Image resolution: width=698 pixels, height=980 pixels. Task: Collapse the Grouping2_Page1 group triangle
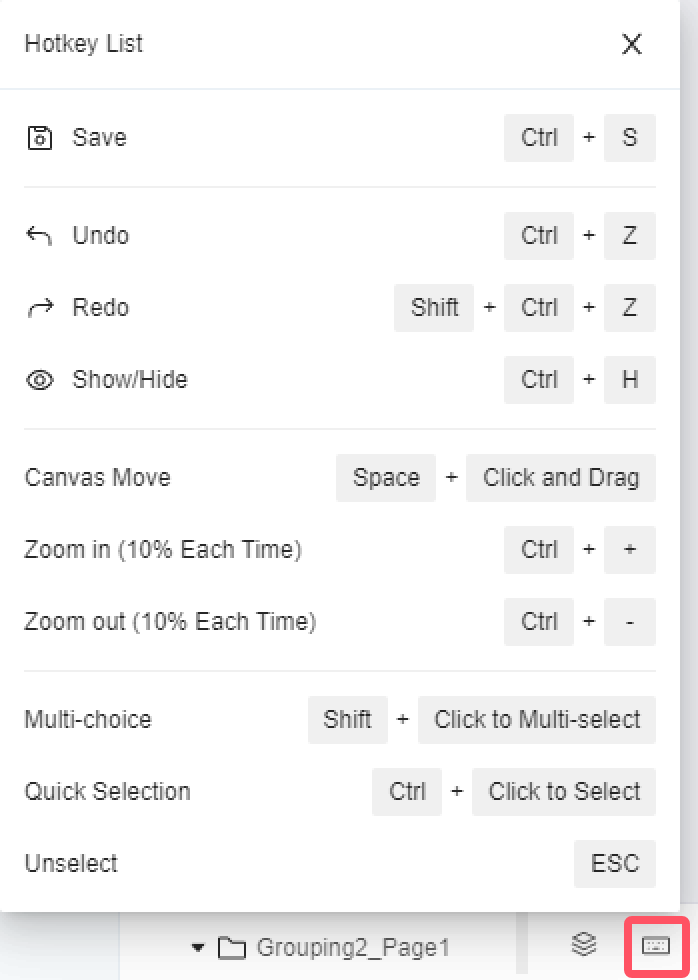[197, 947]
